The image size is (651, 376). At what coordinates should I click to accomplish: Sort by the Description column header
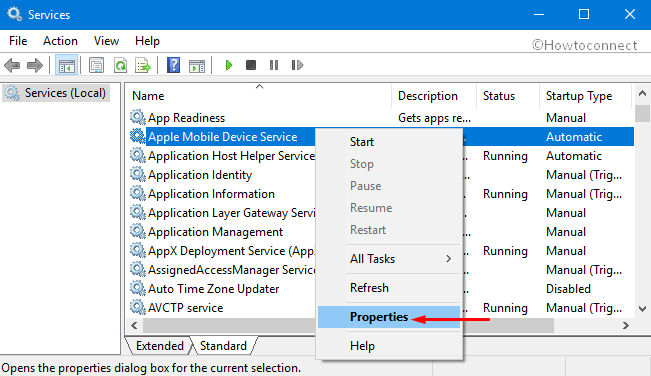pyautogui.click(x=434, y=96)
